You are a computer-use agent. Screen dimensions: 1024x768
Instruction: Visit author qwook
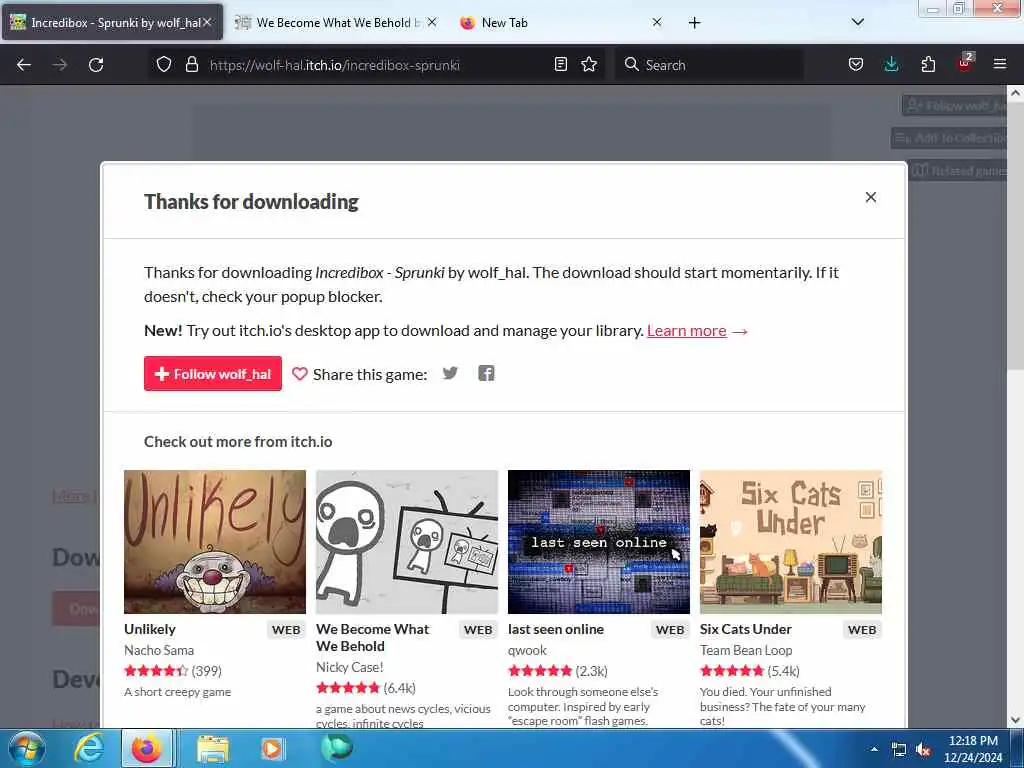pos(527,650)
